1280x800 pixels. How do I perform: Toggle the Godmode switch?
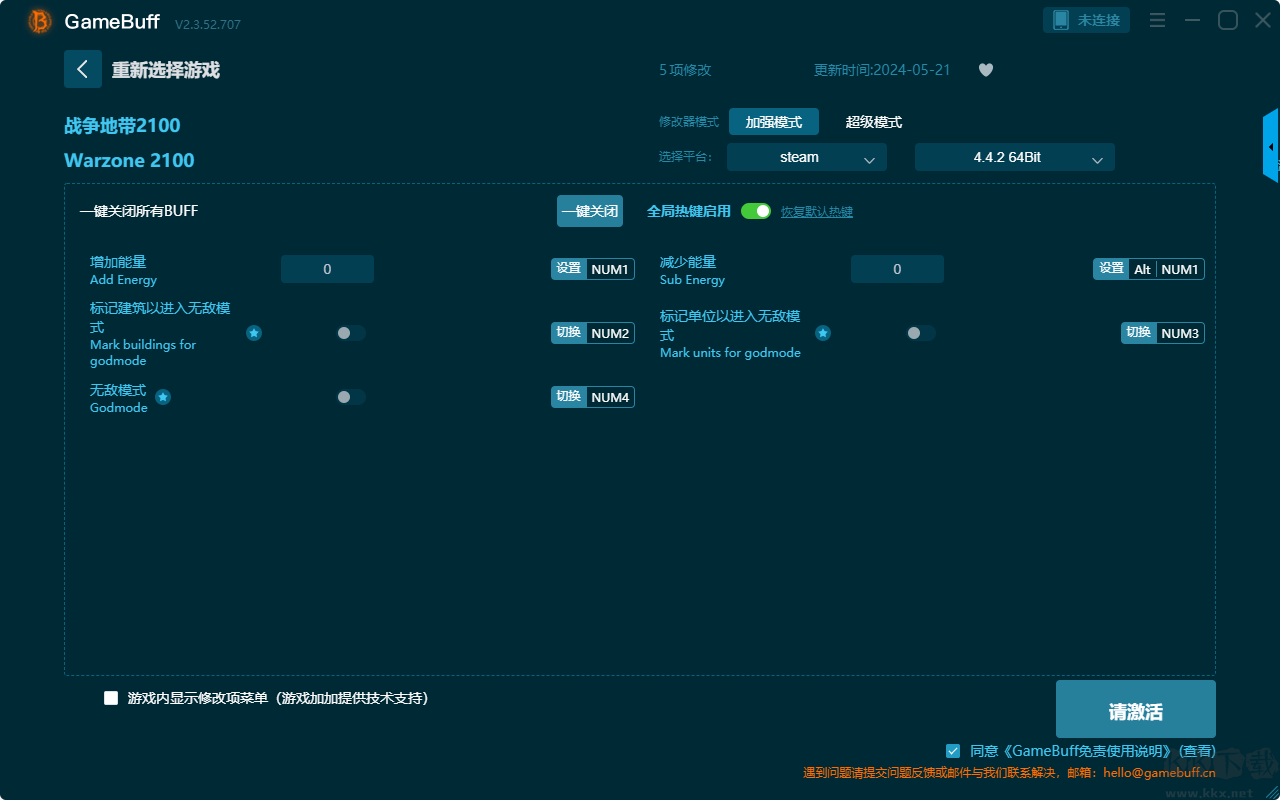pos(351,397)
